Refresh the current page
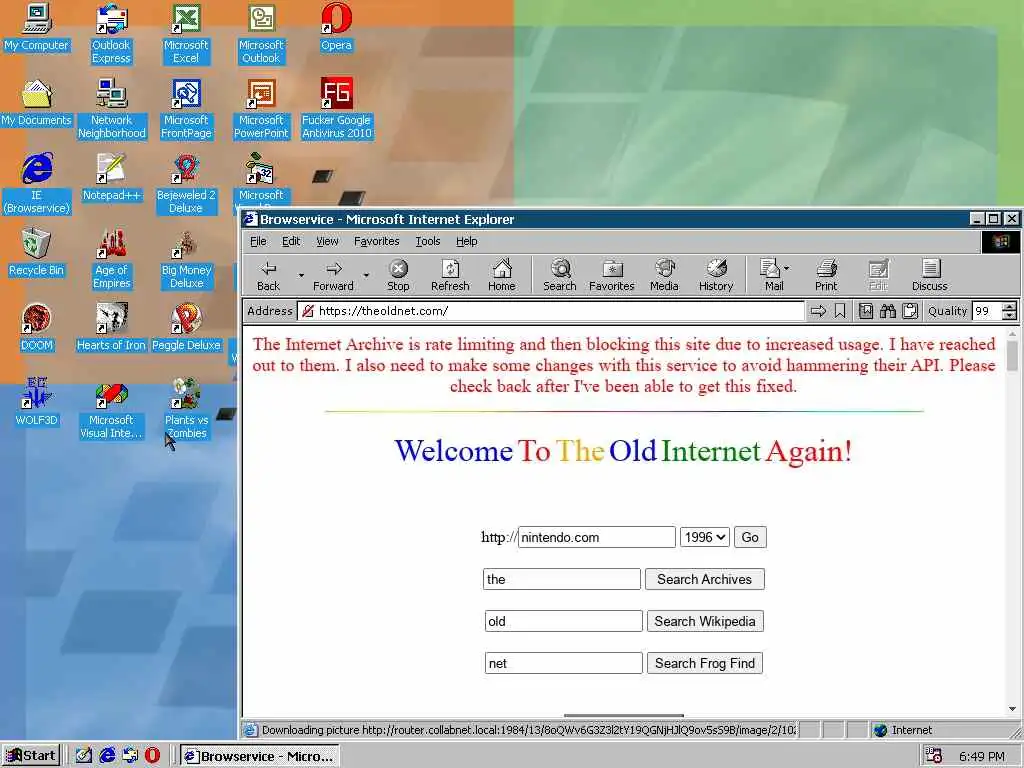1024x768 pixels. [450, 276]
